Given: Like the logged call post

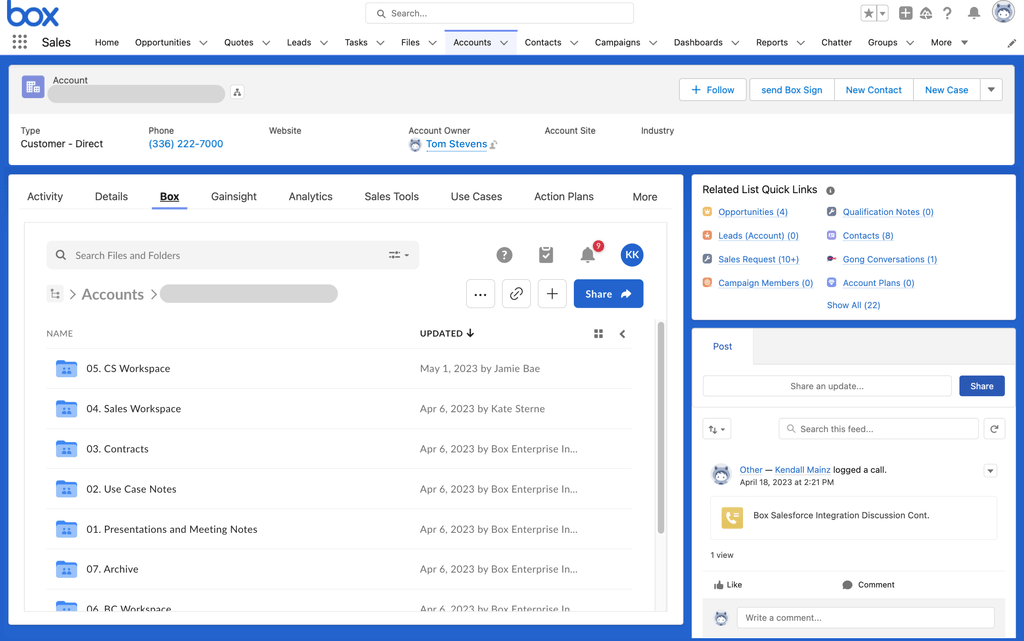Looking at the screenshot, I should click(728, 585).
